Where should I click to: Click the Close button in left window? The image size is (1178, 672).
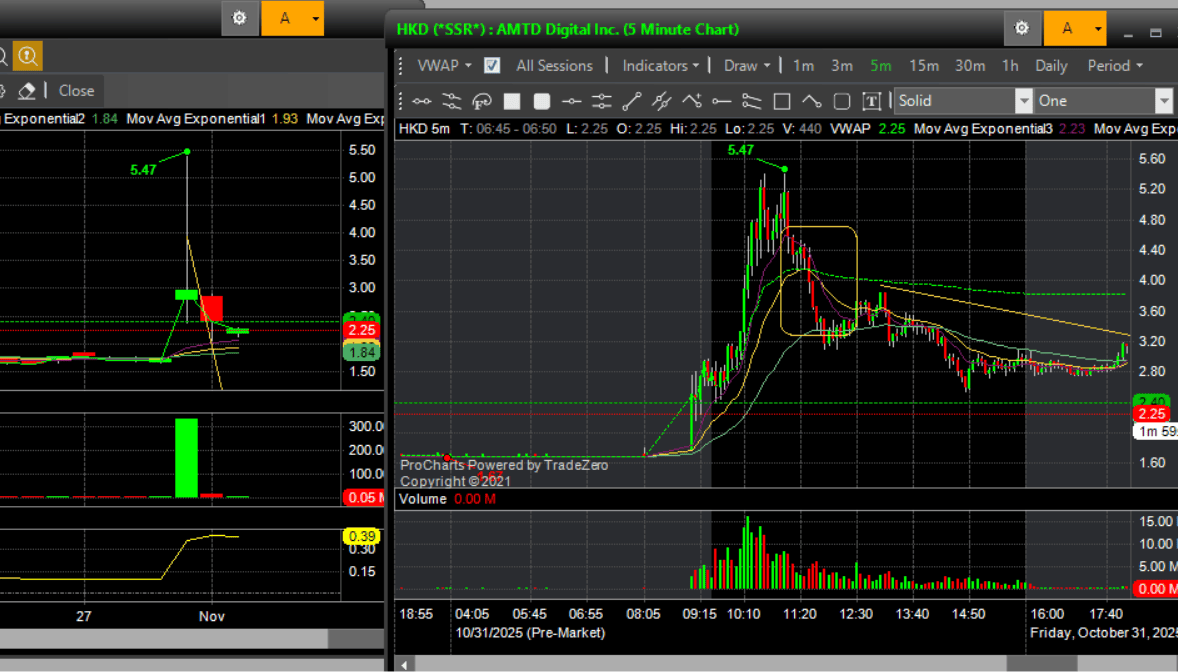(x=77, y=91)
